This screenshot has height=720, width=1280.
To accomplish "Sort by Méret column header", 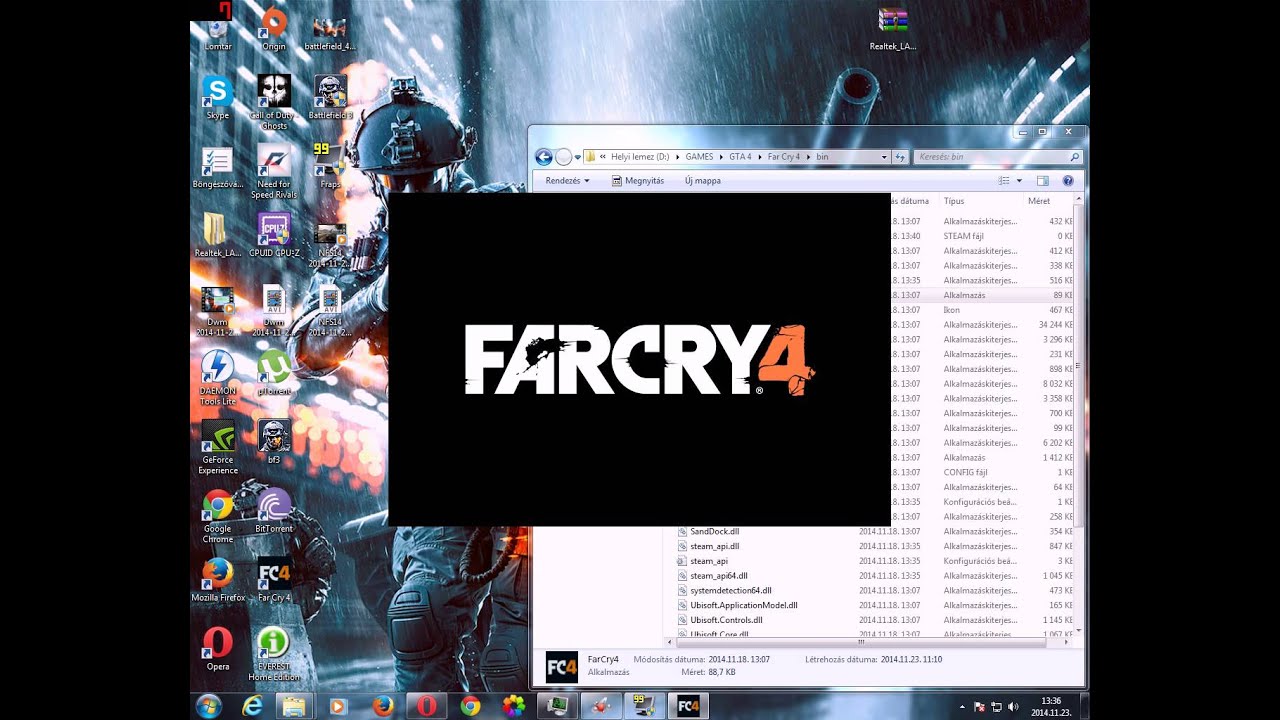I will [1047, 201].
